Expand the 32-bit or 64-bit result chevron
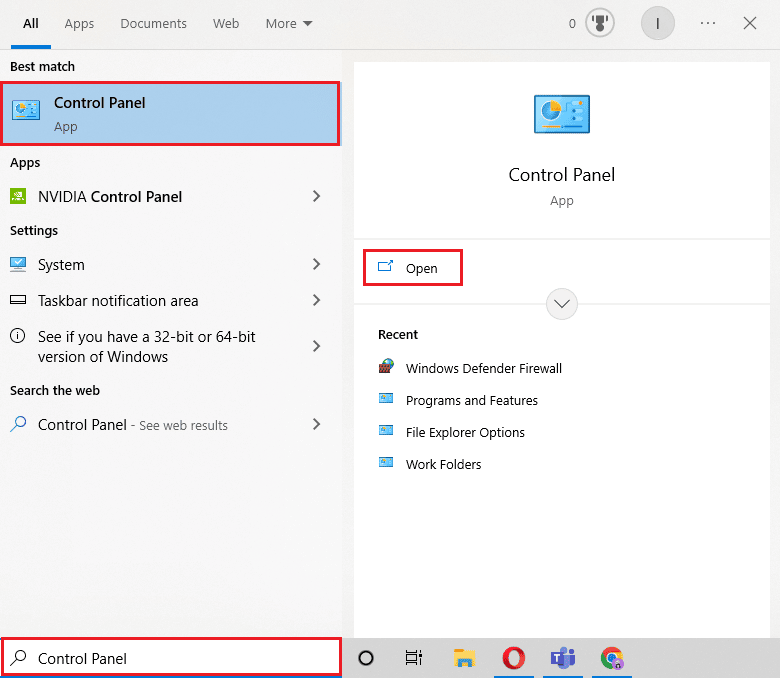This screenshot has height=678, width=780. coord(316,346)
